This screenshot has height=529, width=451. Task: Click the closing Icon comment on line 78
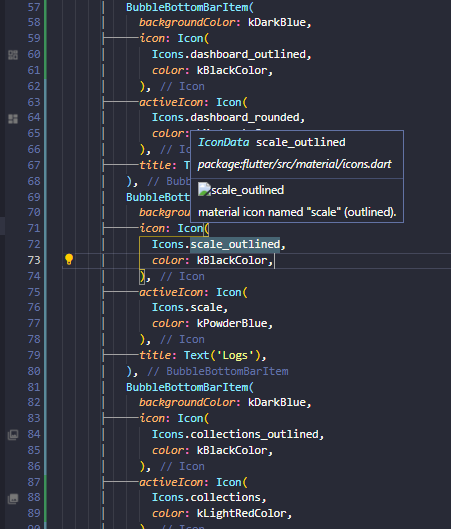click(x=182, y=339)
